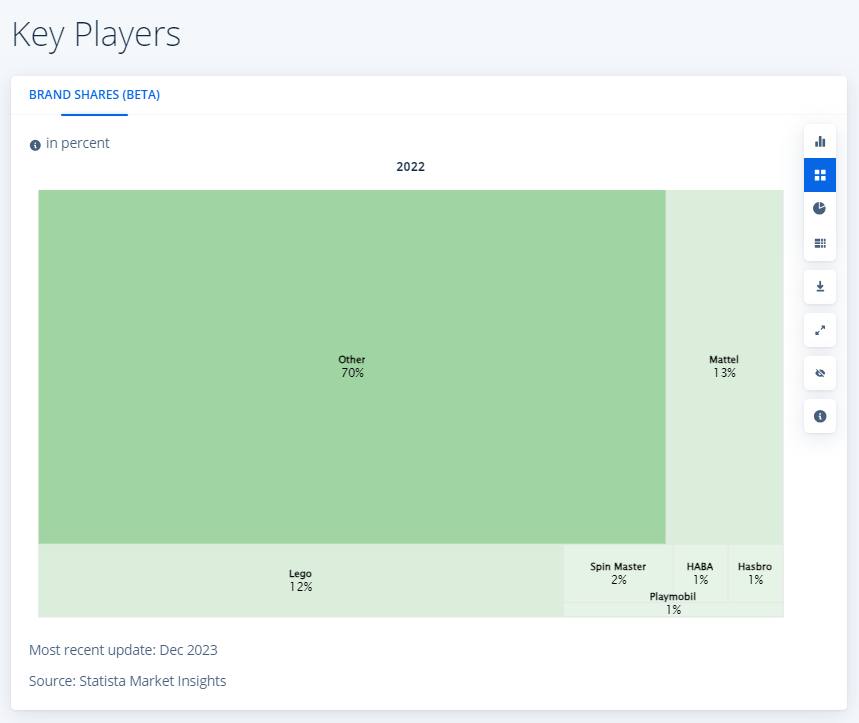
Task: Click the Spin Master 2% block
Action: coord(618,573)
